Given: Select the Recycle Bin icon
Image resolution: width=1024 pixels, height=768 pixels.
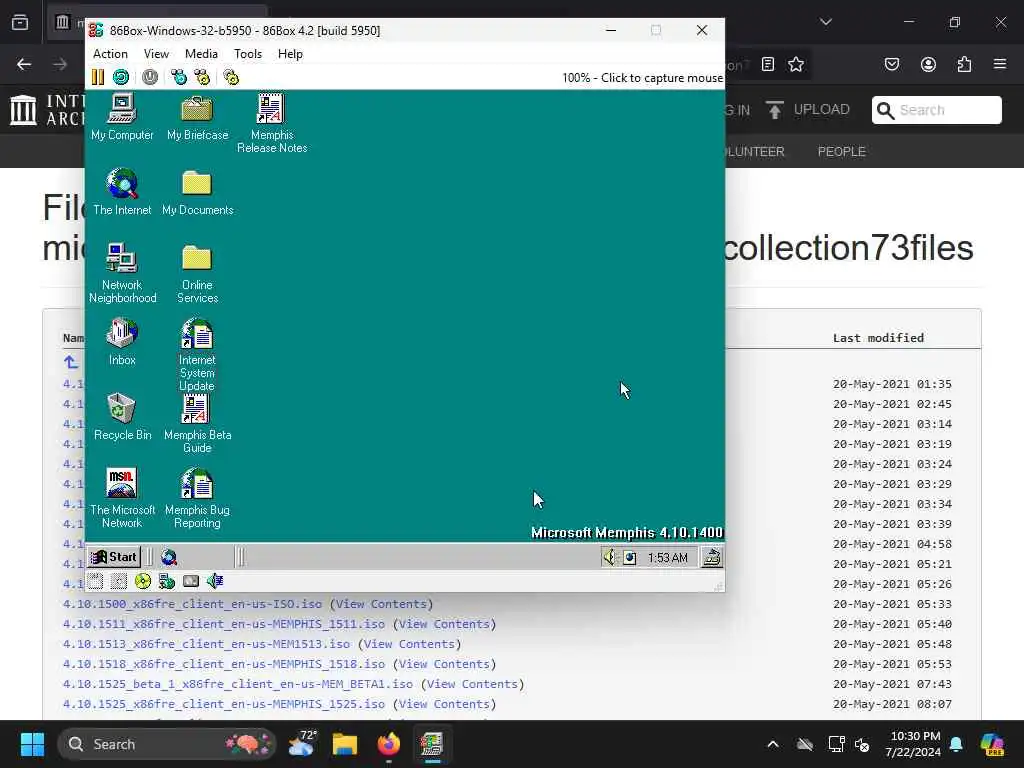Looking at the screenshot, I should 122,417.
